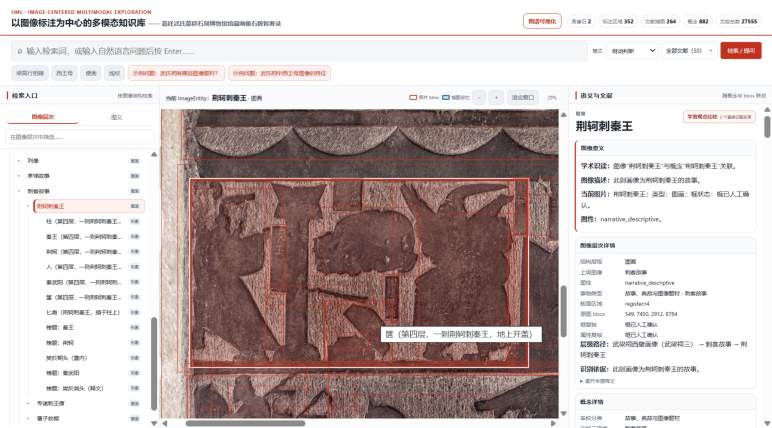Click the blue 线图定位 legend icon
The height and width of the screenshot is (428, 772).
click(446, 98)
